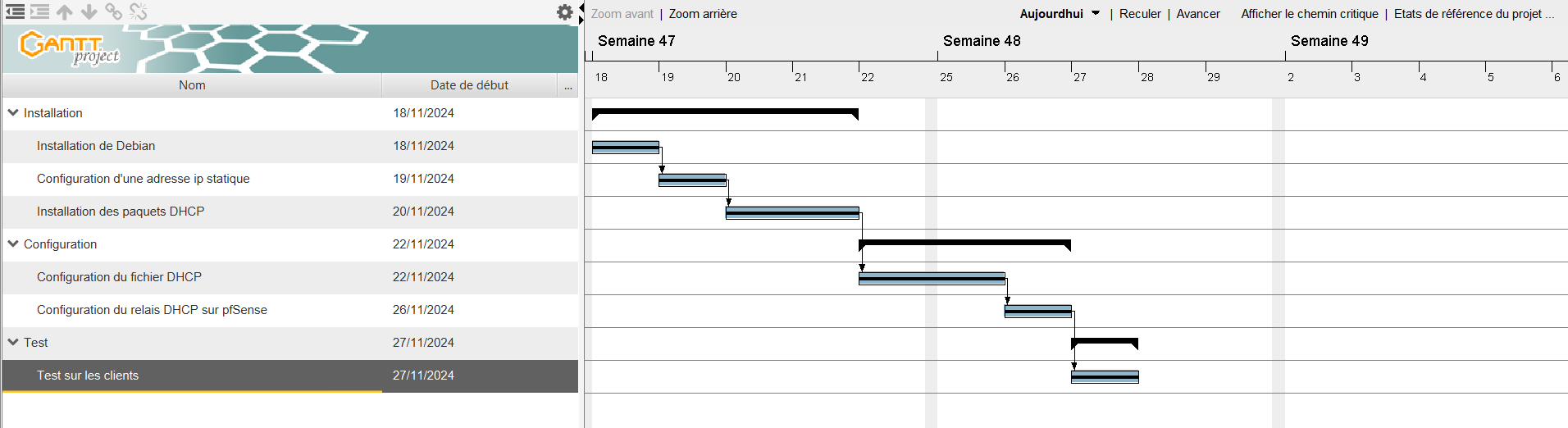This screenshot has height=428, width=1568.
Task: Click the link tasks chain icon
Action: [114, 11]
